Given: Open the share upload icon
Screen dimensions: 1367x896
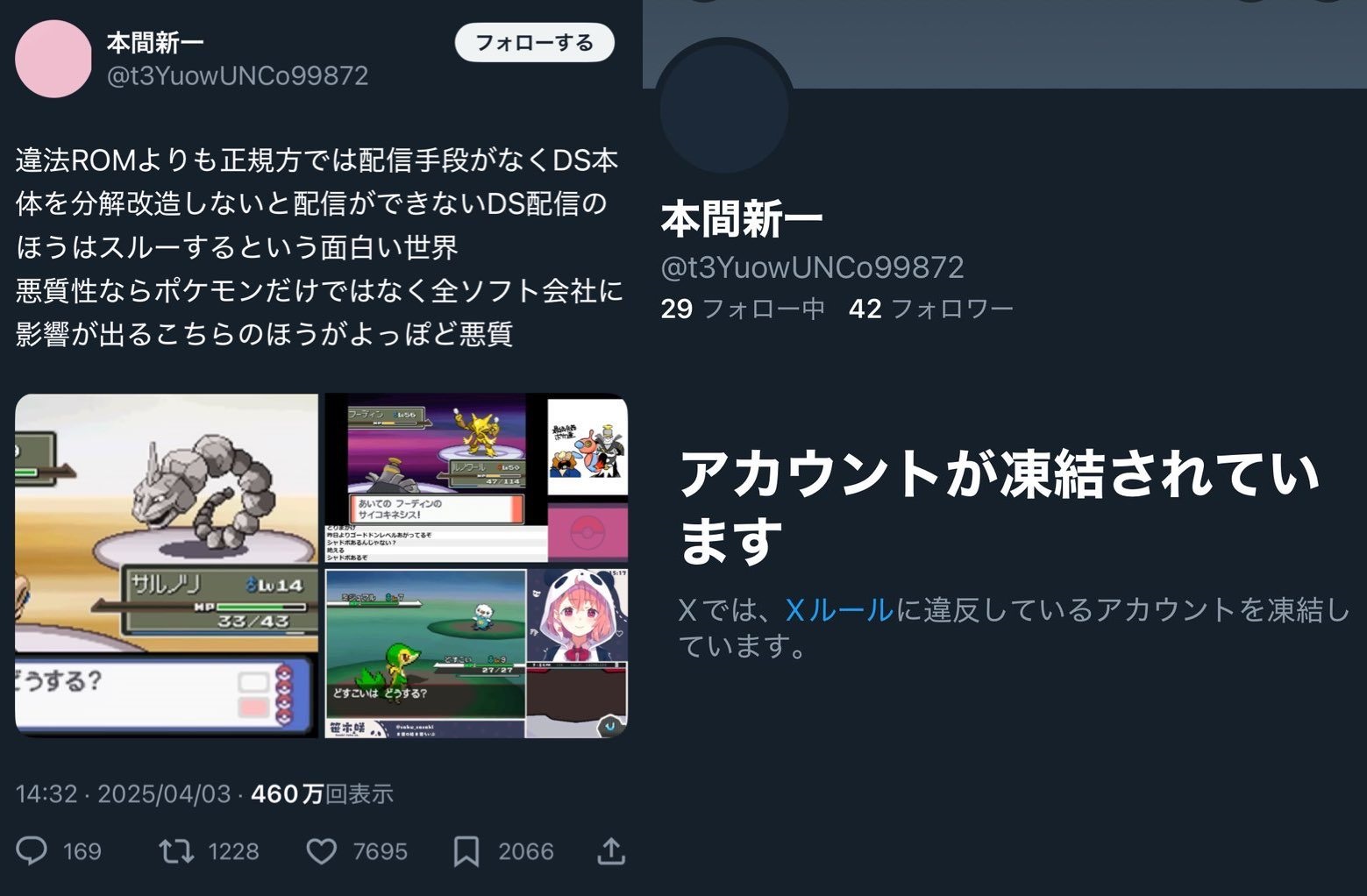Looking at the screenshot, I should click(611, 850).
